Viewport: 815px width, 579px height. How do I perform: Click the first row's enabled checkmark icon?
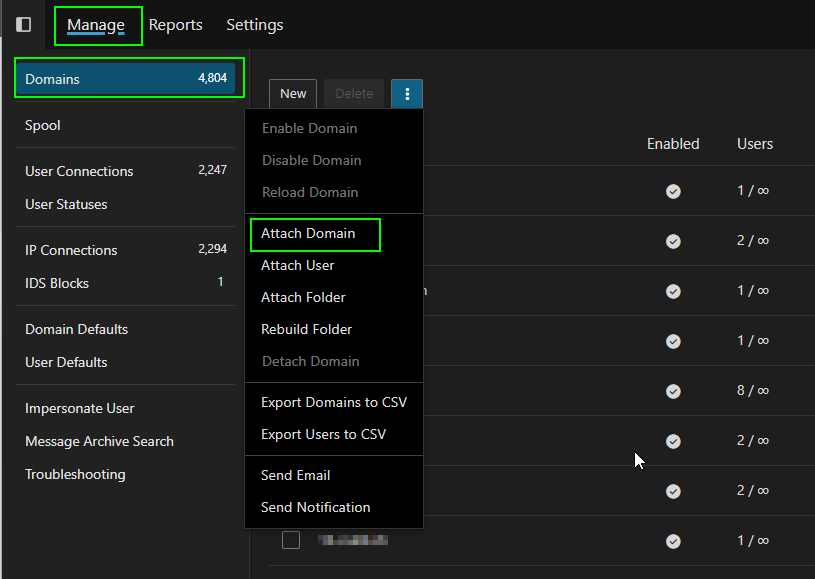pyautogui.click(x=673, y=191)
